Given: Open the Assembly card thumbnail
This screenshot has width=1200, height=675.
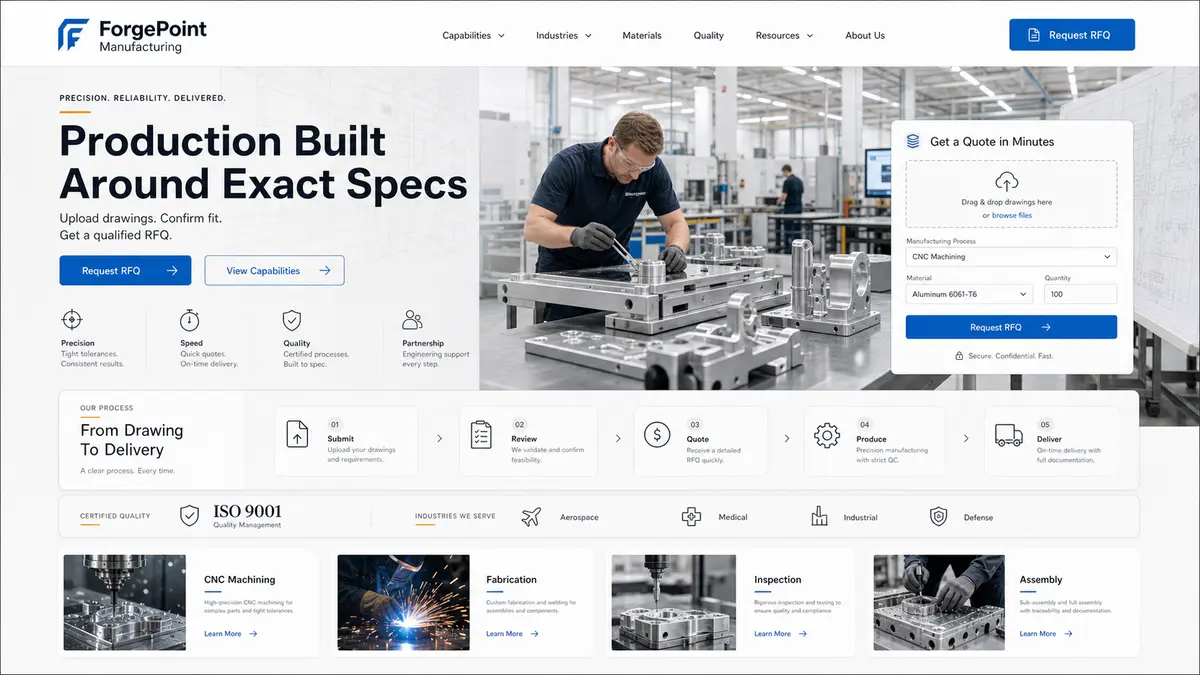Looking at the screenshot, I should [x=939, y=603].
